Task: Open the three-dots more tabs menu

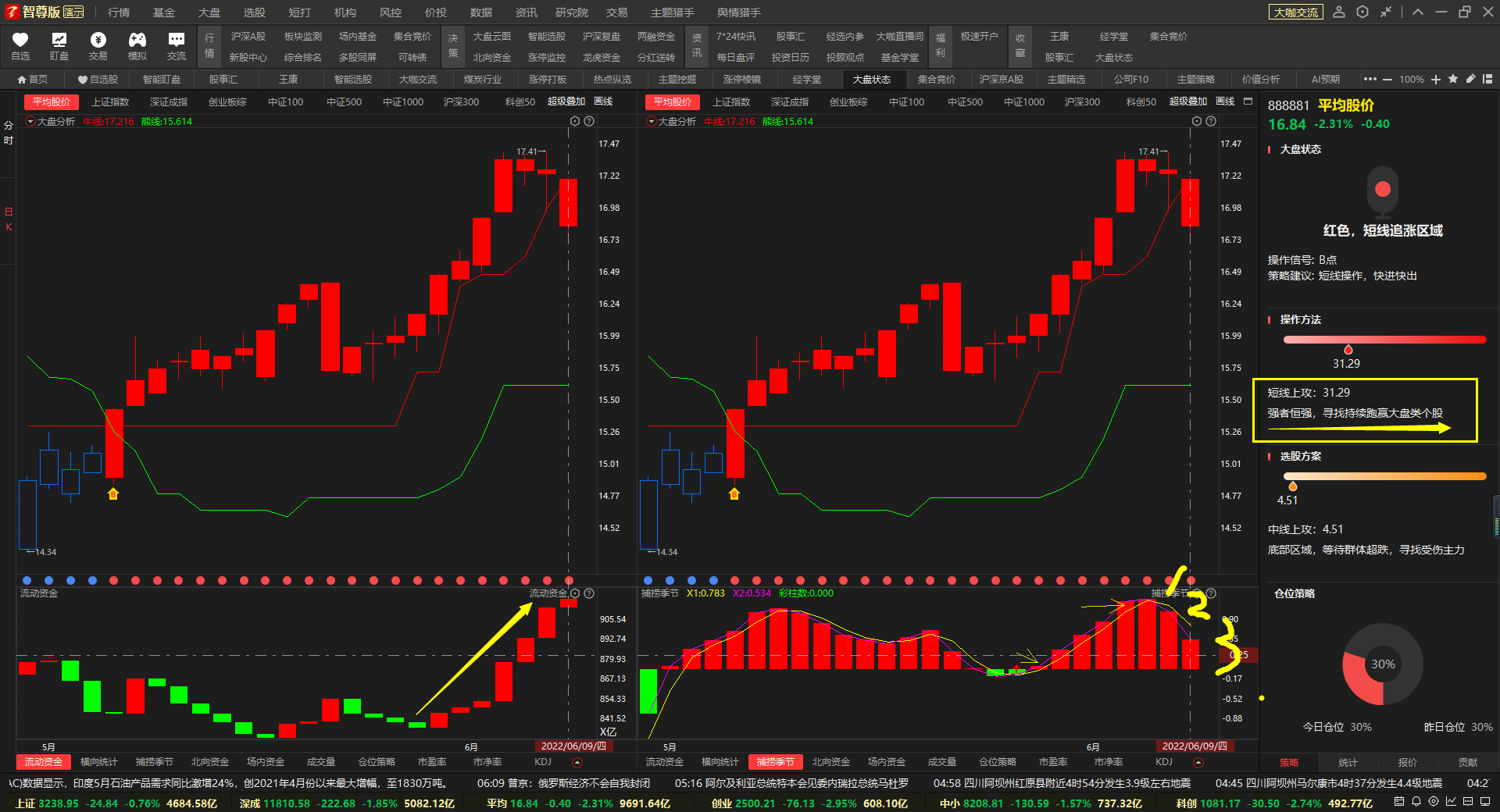Action: [1370, 79]
